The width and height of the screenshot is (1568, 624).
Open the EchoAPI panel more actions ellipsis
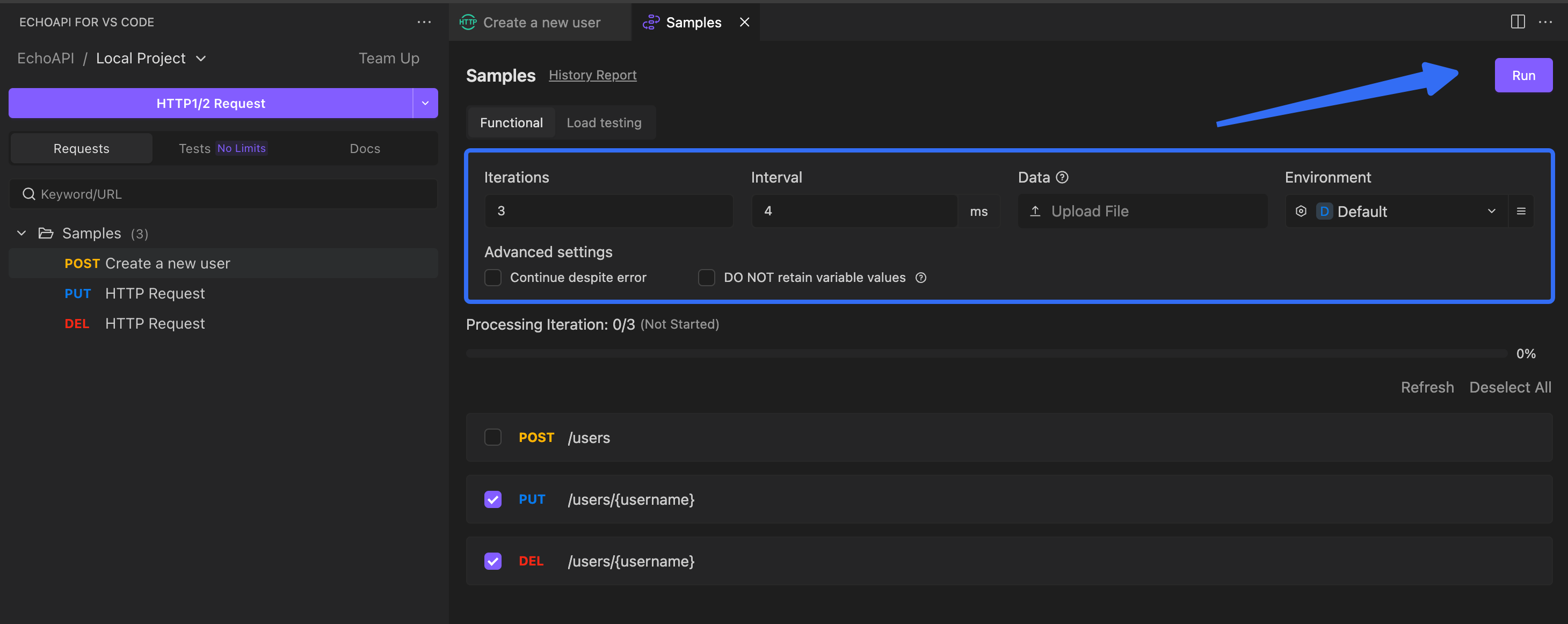tap(424, 22)
